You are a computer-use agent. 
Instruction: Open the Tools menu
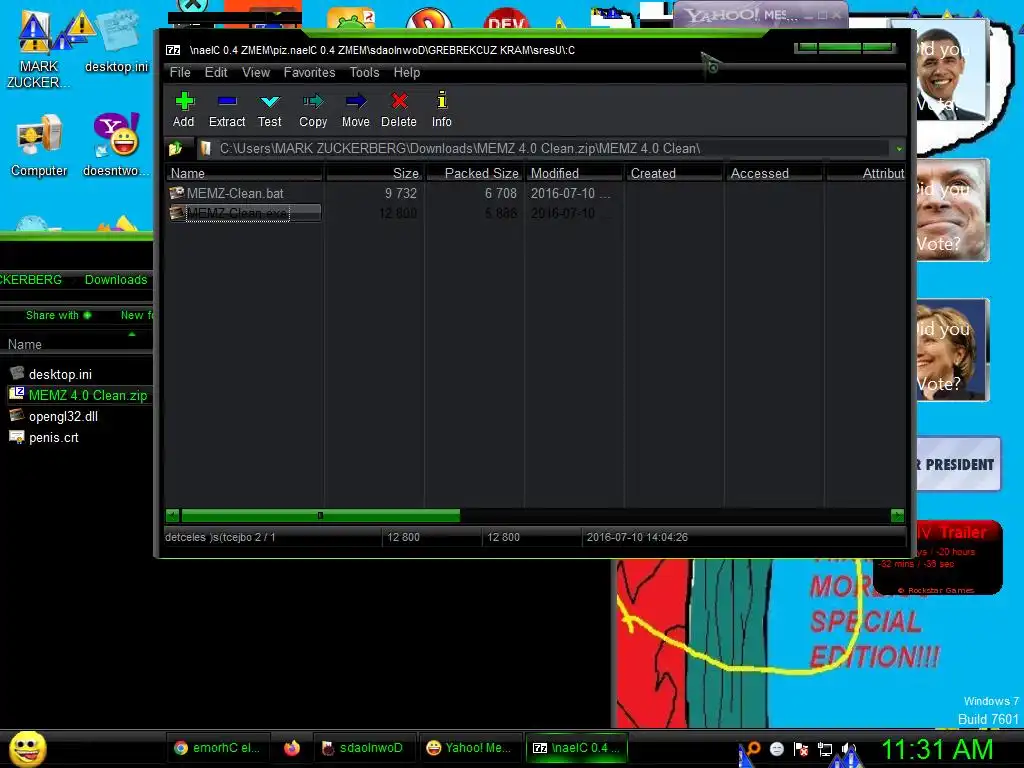(x=364, y=72)
